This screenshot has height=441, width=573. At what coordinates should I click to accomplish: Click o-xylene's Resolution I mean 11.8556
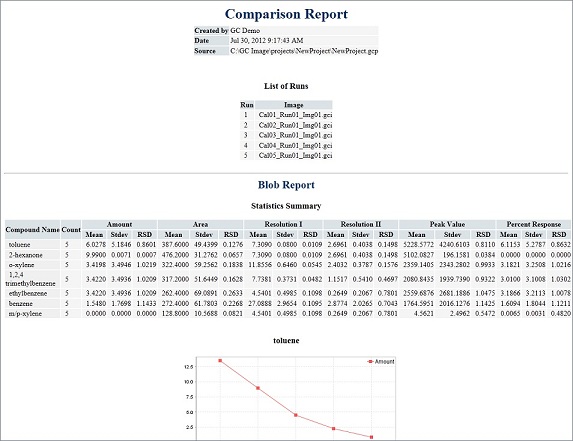[x=259, y=265]
